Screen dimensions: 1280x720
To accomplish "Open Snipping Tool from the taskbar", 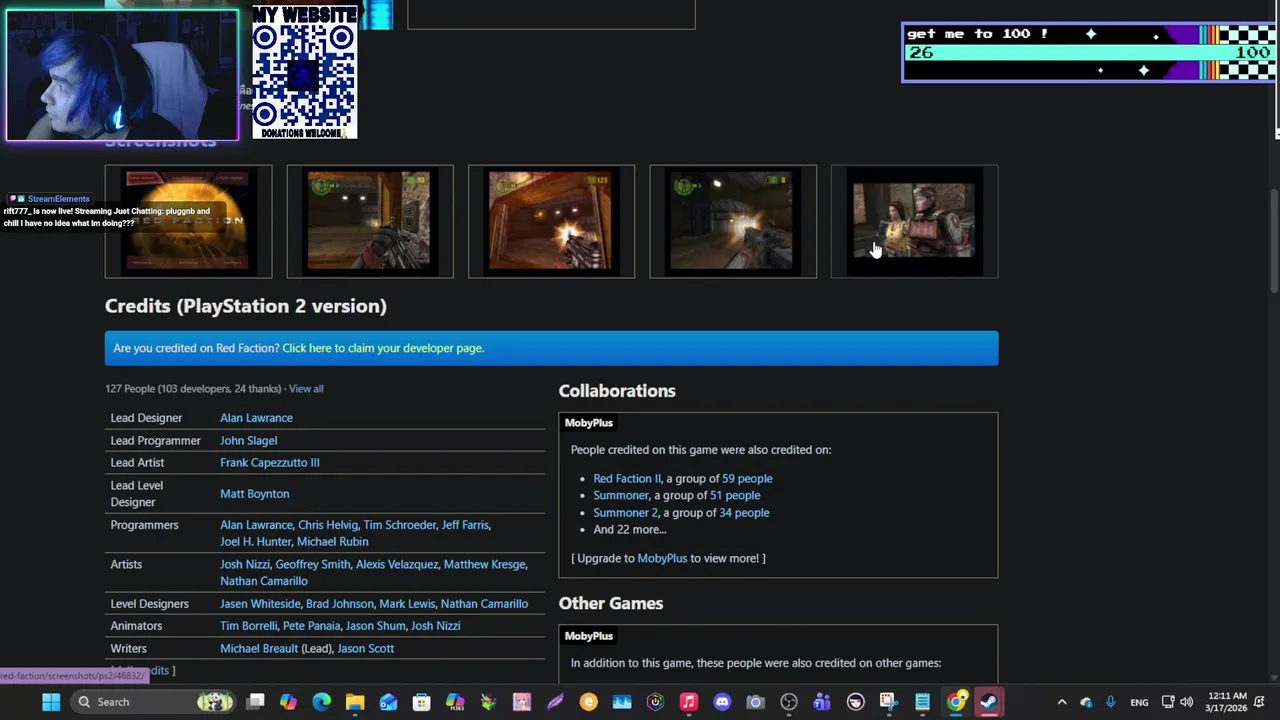I will click(888, 702).
